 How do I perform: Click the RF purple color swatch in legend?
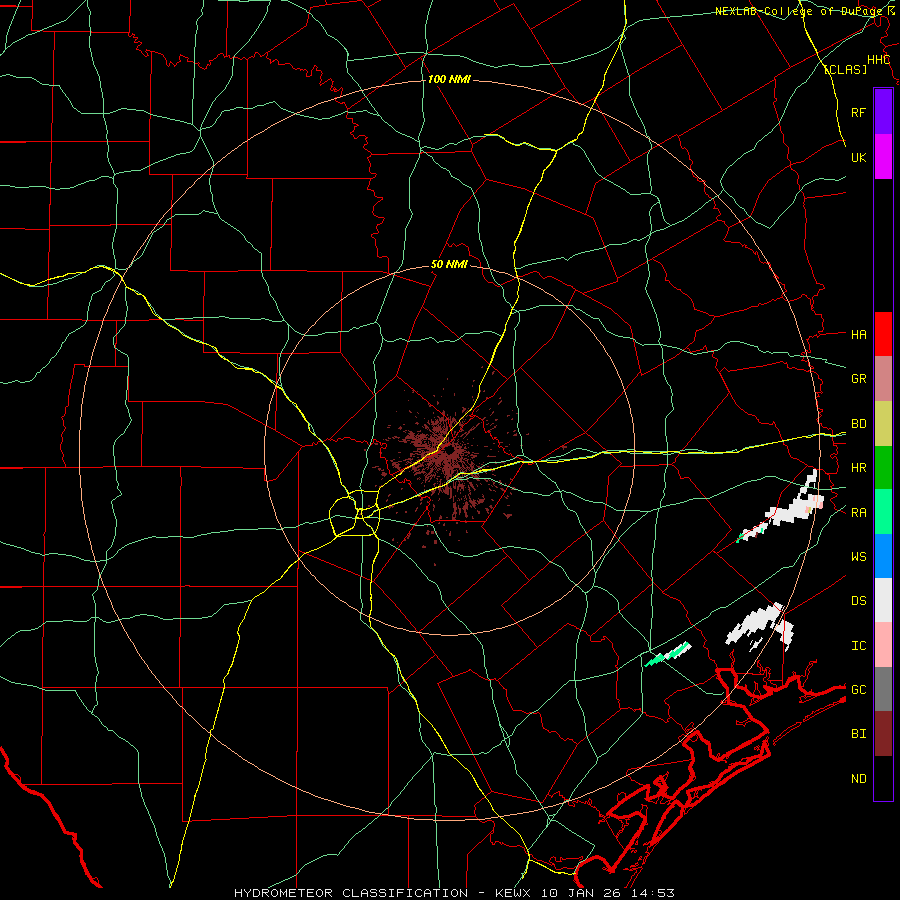point(883,112)
